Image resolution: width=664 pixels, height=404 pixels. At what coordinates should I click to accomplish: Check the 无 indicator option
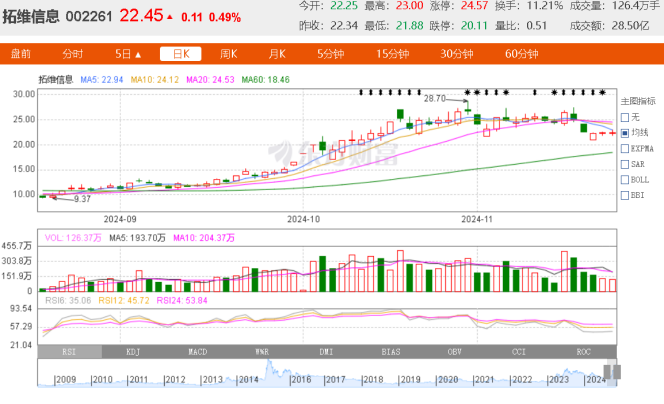625,117
